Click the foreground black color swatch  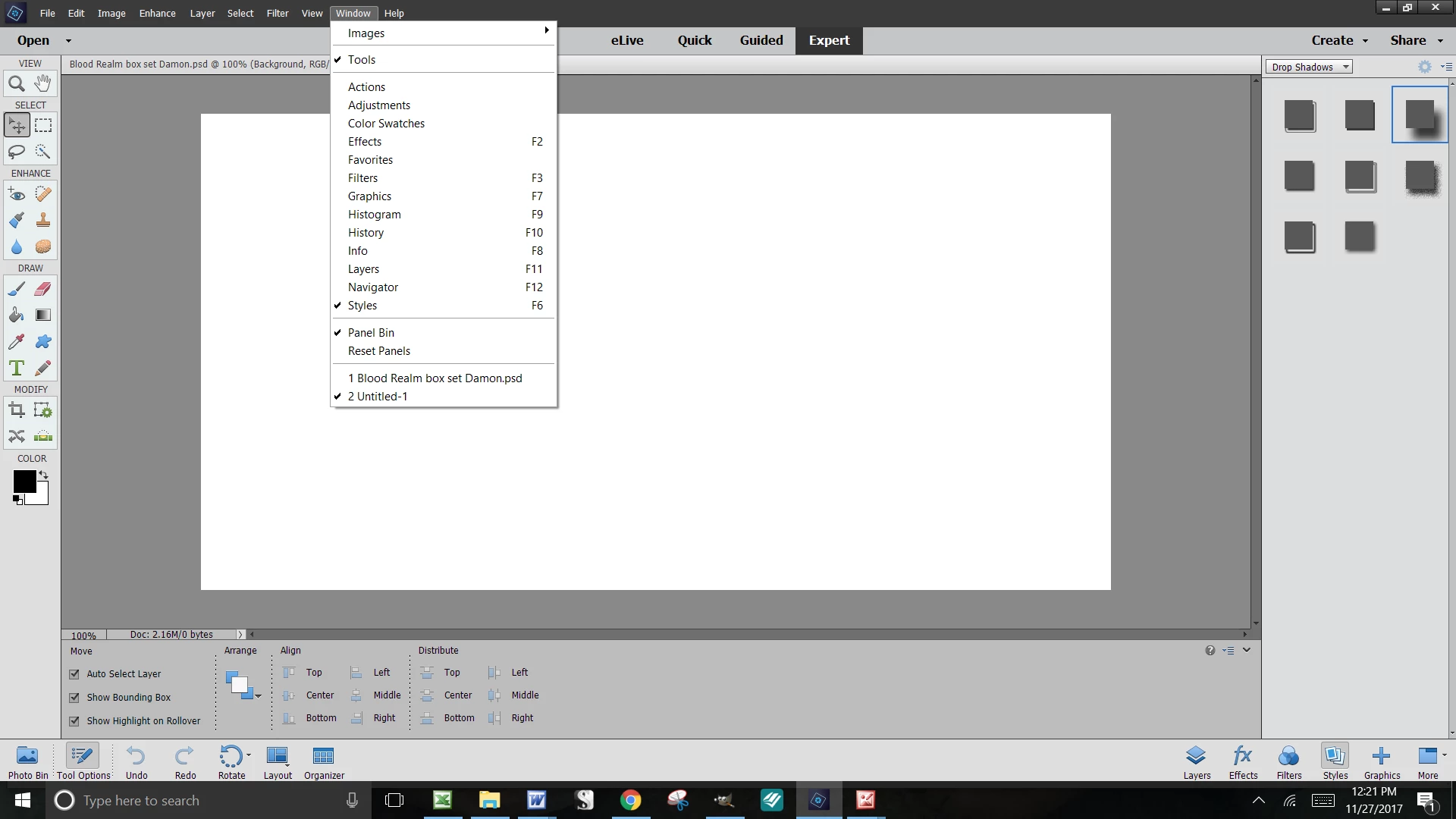(x=24, y=481)
